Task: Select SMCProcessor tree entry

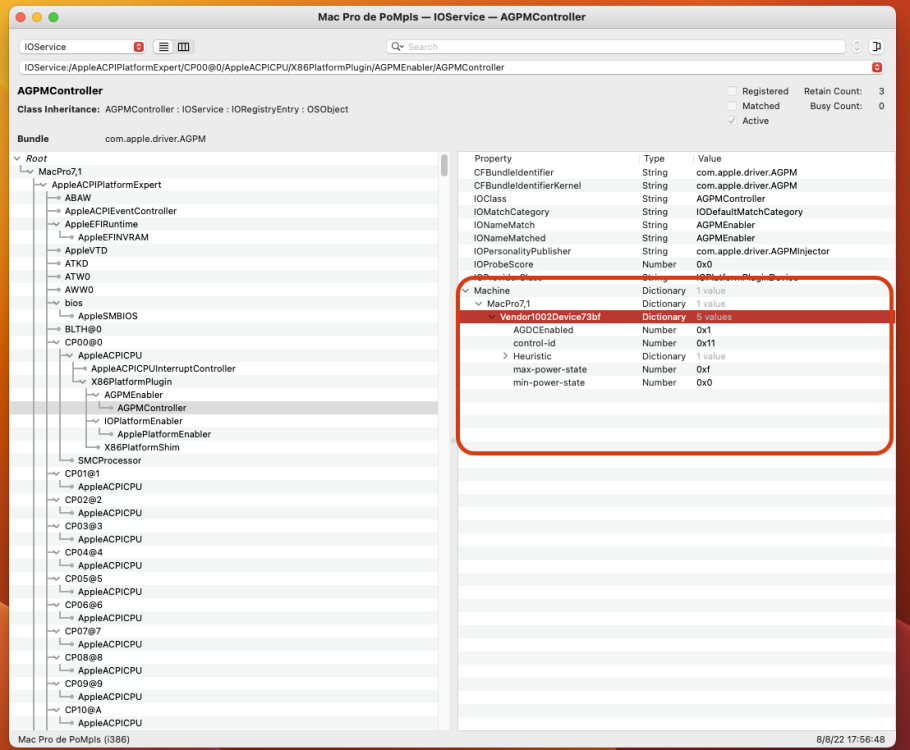Action: tap(110, 460)
